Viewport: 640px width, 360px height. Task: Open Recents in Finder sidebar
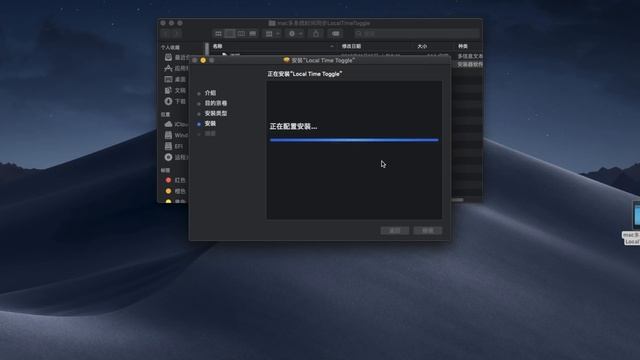[176, 58]
